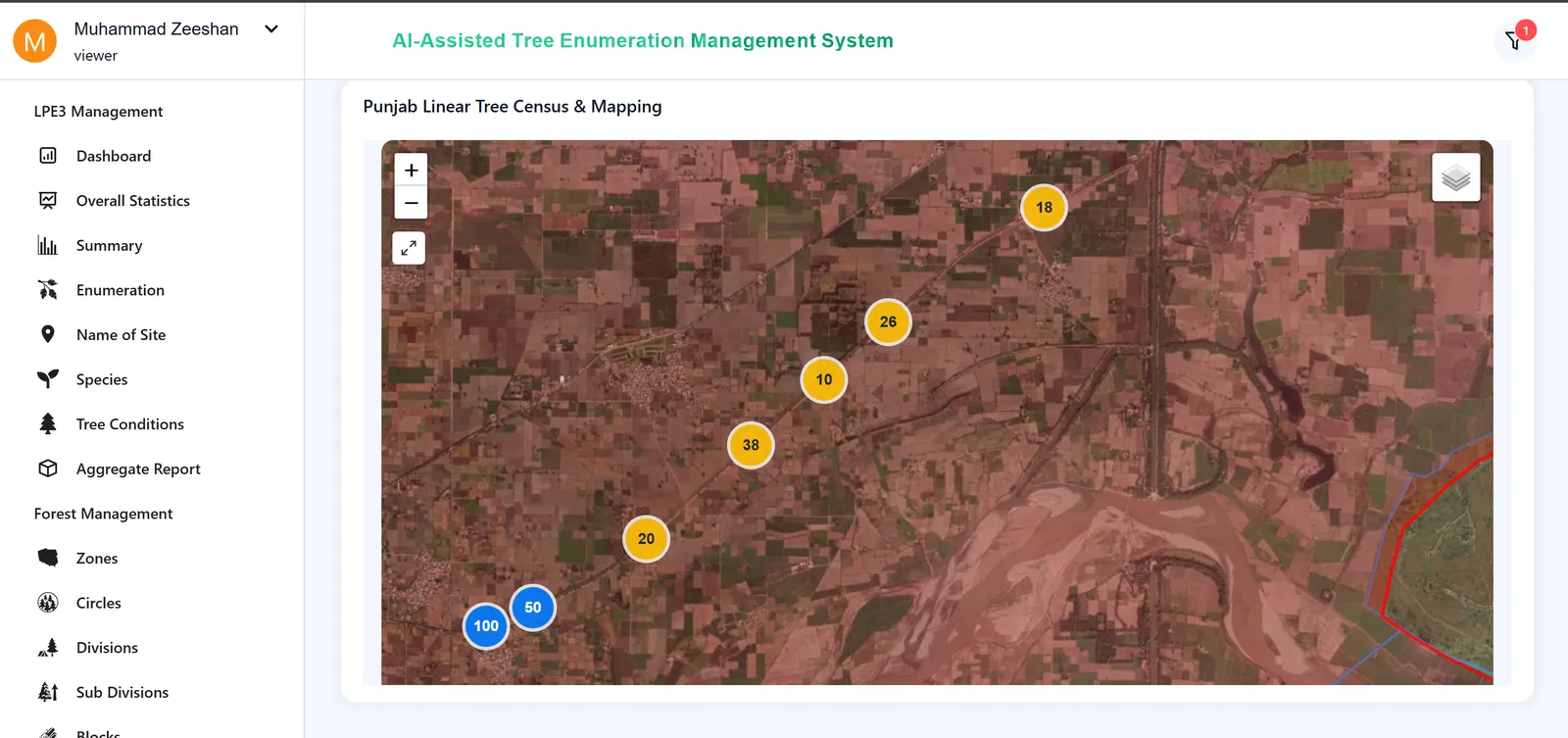1568x738 pixels.
Task: Click the Species sprout icon
Action: tap(47, 379)
